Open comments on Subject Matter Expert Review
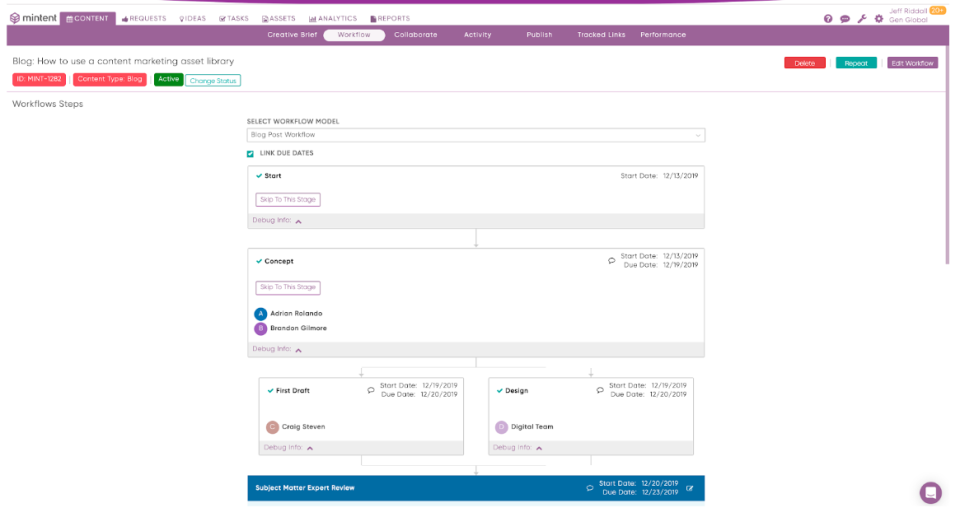The height and width of the screenshot is (517, 960). (x=590, y=488)
